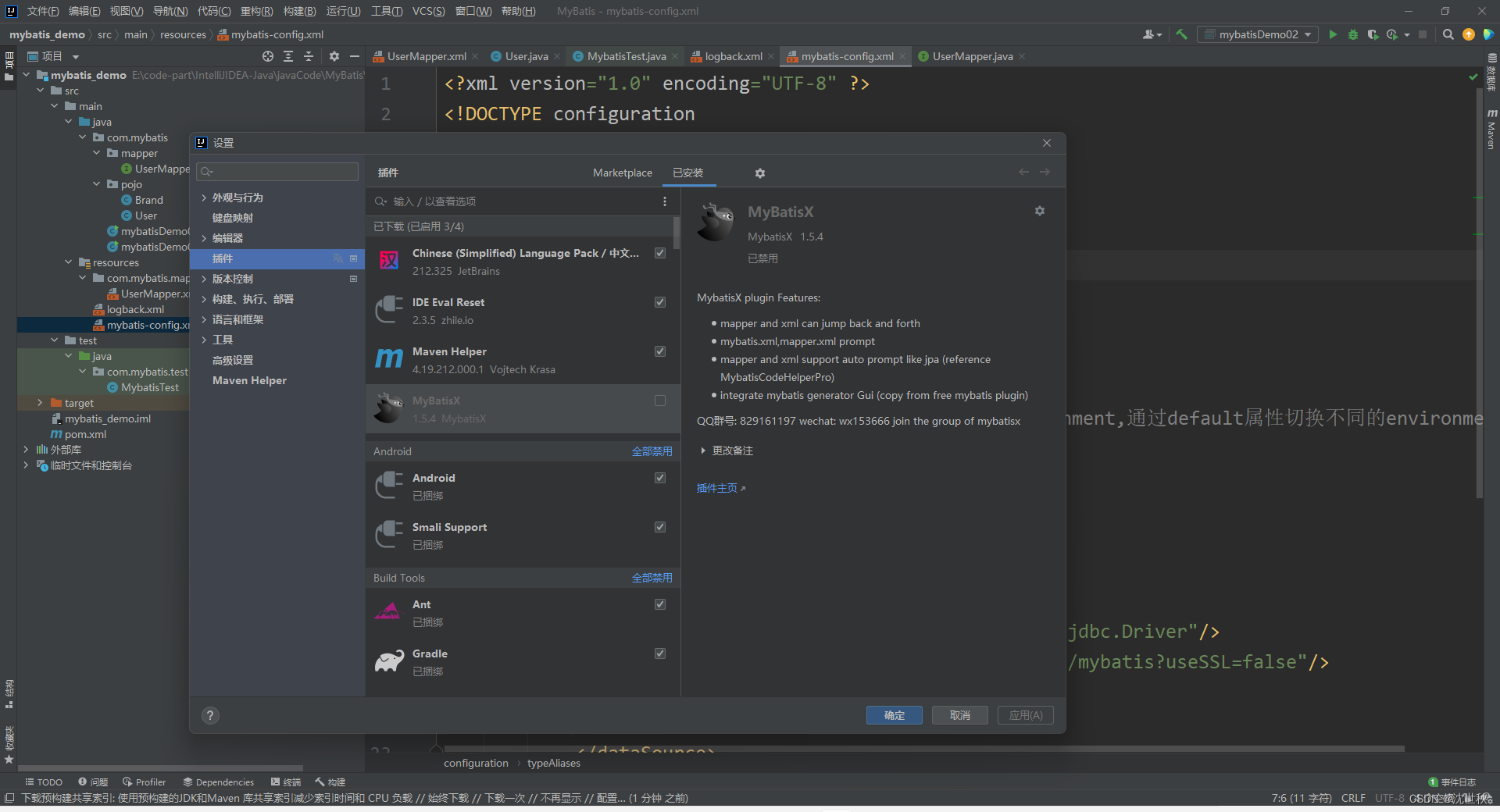
Task: Open the UserMapper.xml editor tab
Action: 427,56
